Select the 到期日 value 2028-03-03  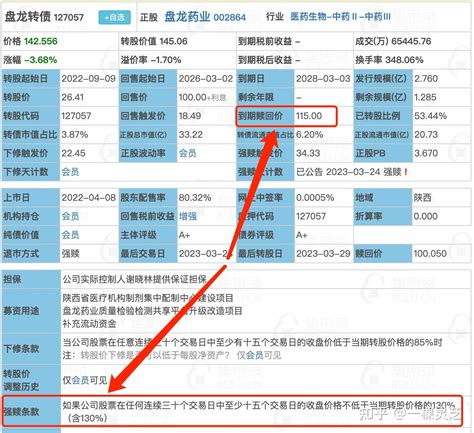(323, 79)
